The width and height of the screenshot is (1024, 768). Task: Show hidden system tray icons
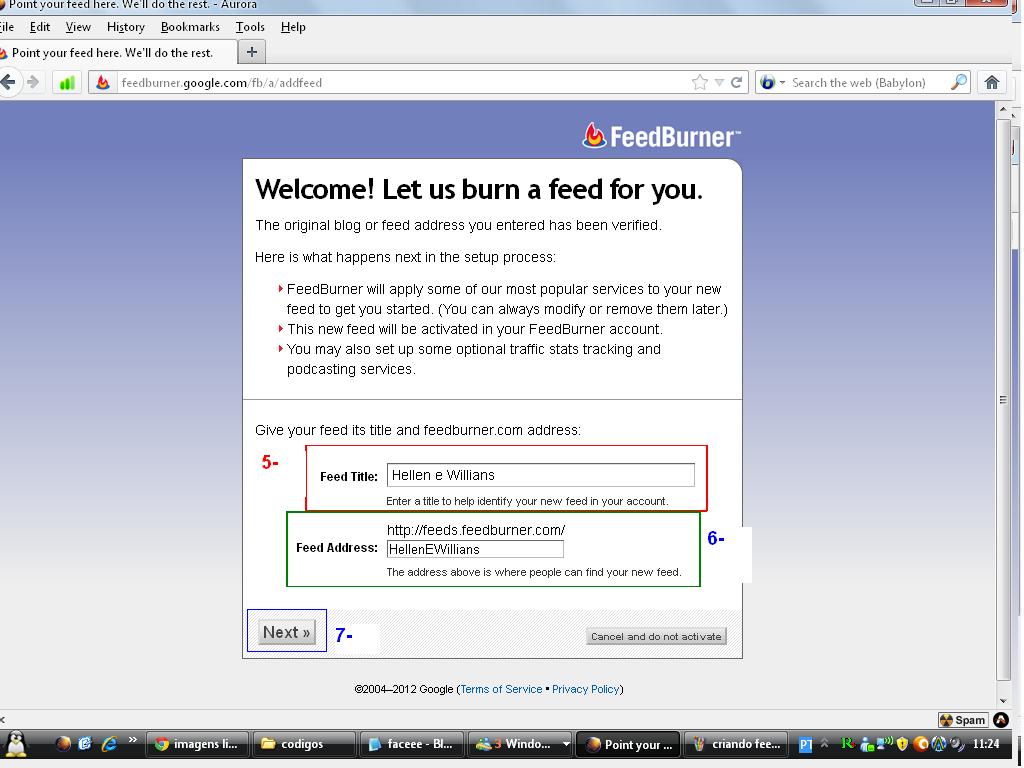824,743
